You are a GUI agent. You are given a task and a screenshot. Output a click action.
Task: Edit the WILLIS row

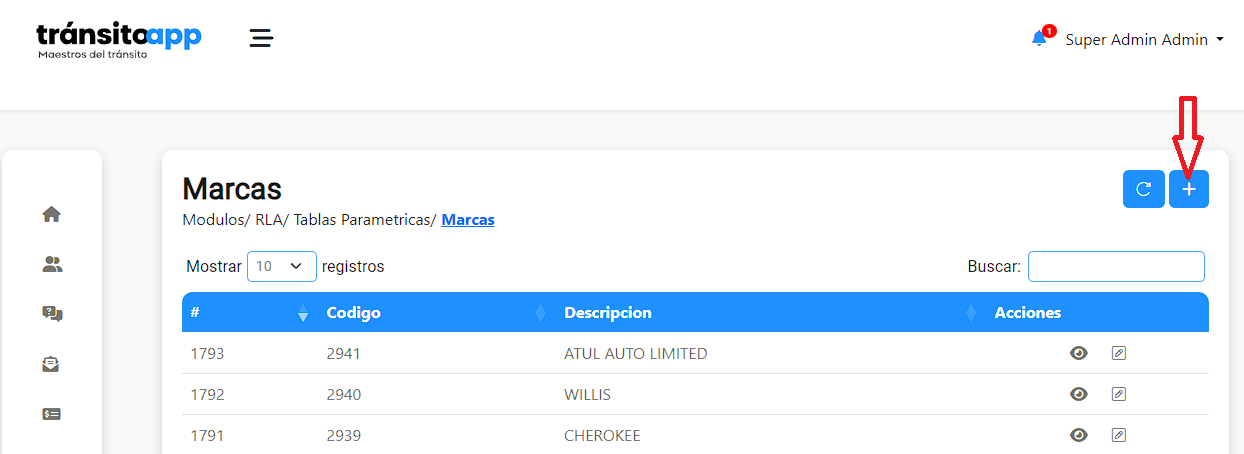click(1119, 394)
